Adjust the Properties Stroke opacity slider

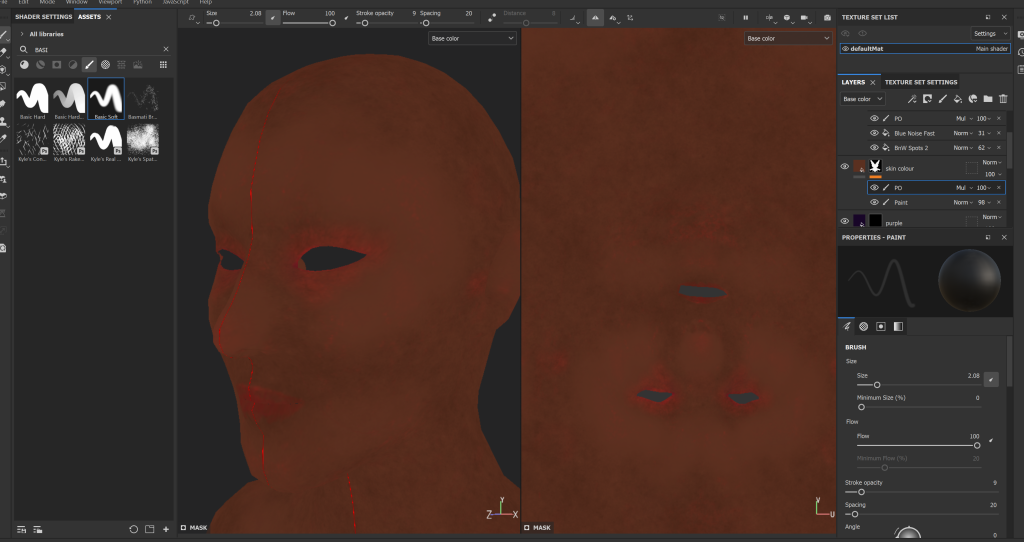(x=921, y=492)
